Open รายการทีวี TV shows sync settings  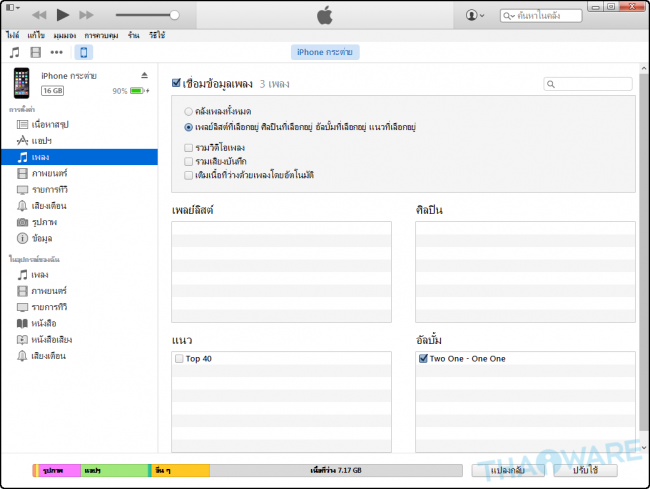click(79, 190)
